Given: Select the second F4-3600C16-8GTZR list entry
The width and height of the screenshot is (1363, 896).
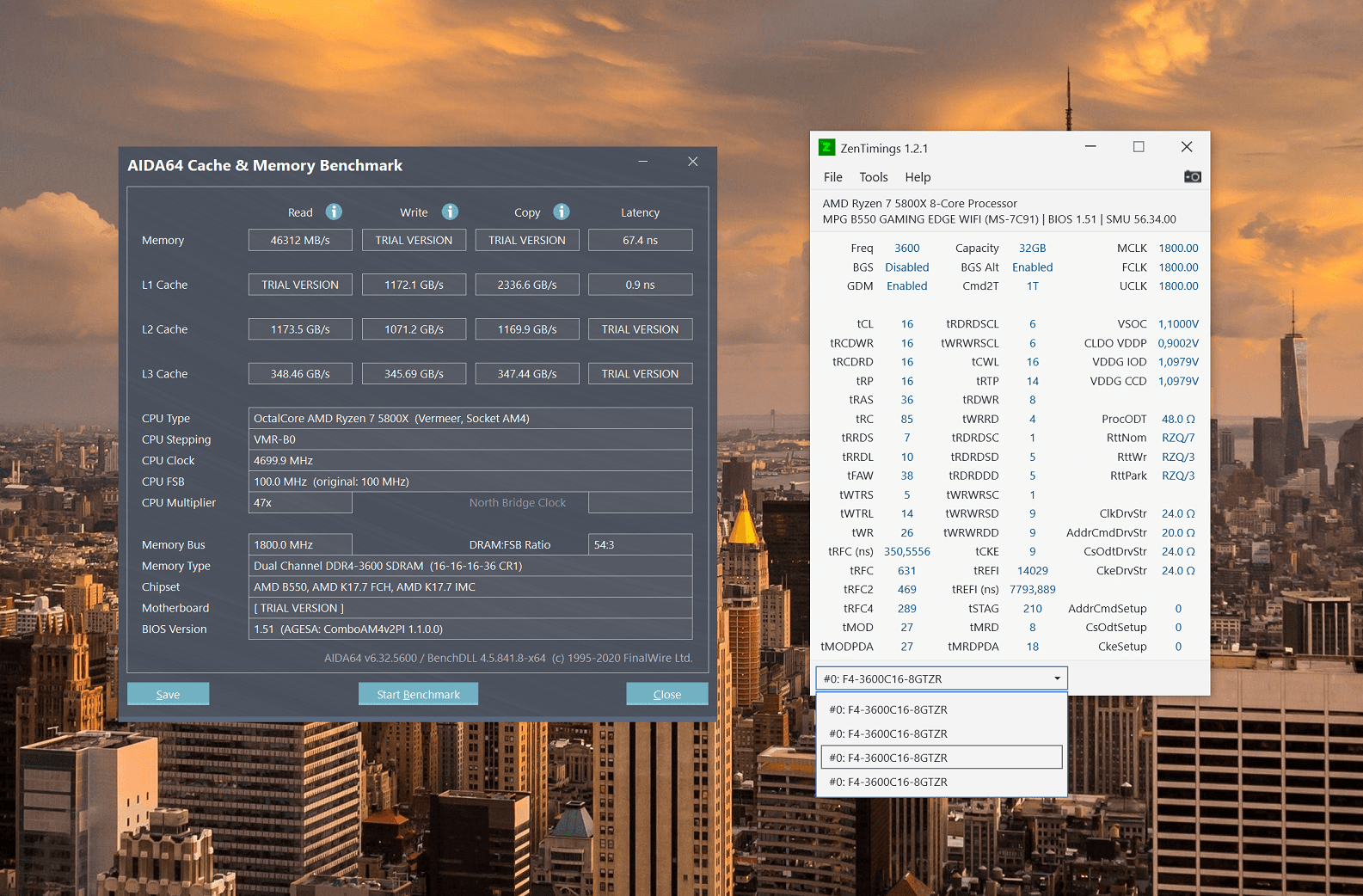Looking at the screenshot, I should [x=942, y=733].
